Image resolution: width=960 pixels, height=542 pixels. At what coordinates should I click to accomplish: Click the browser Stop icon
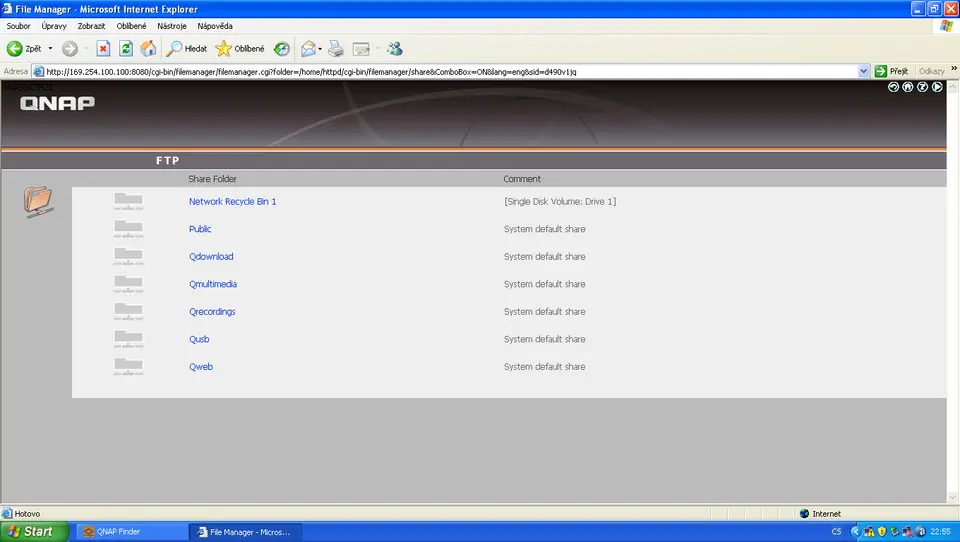coord(103,48)
